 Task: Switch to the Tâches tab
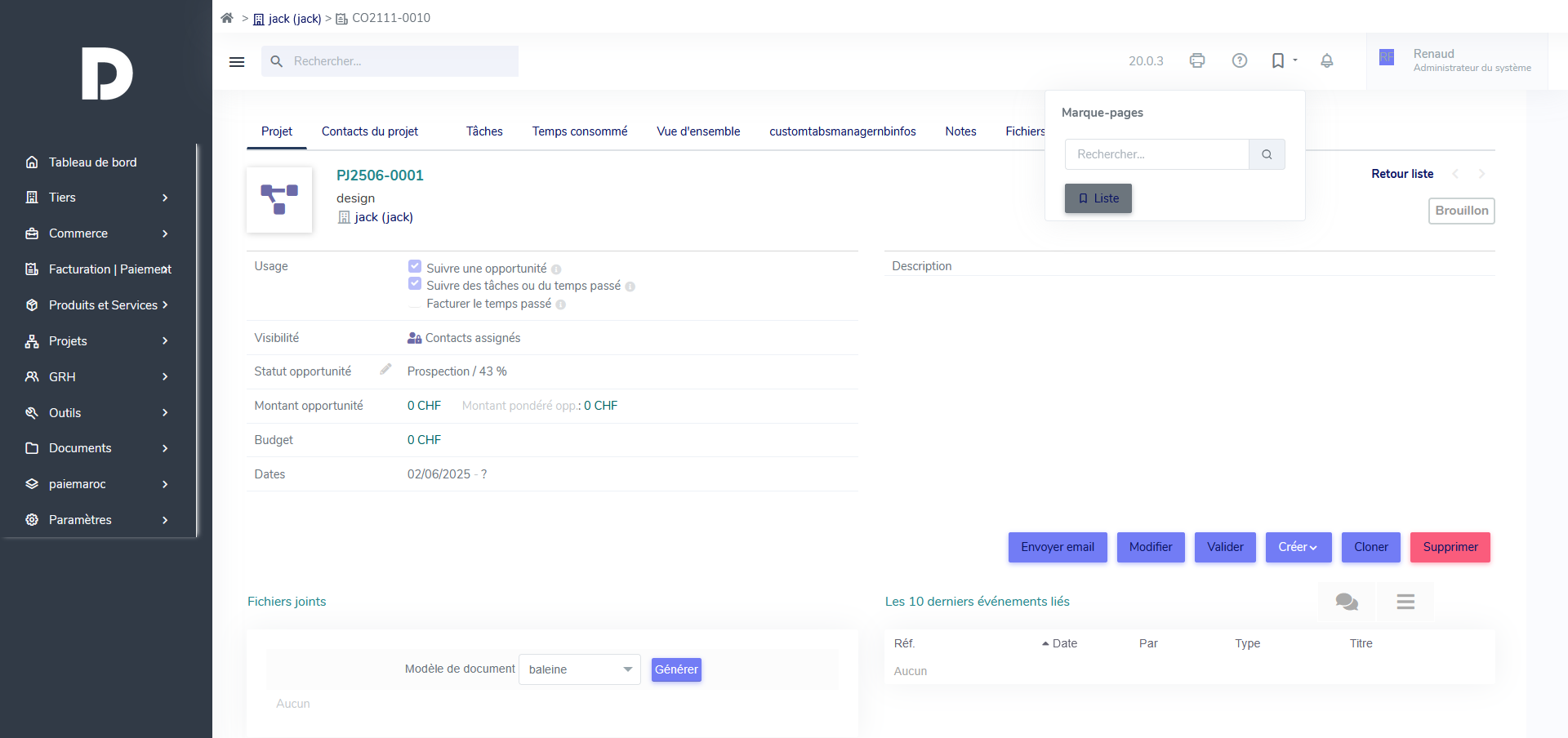[x=484, y=131]
